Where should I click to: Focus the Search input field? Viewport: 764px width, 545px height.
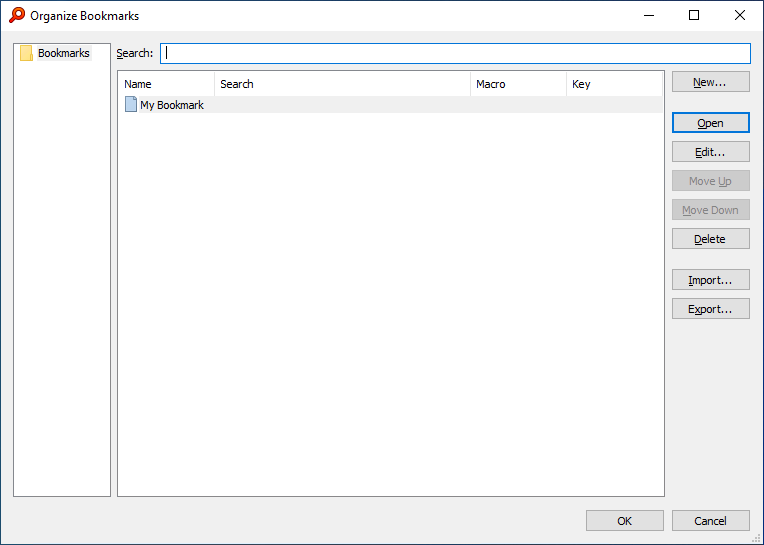point(456,53)
